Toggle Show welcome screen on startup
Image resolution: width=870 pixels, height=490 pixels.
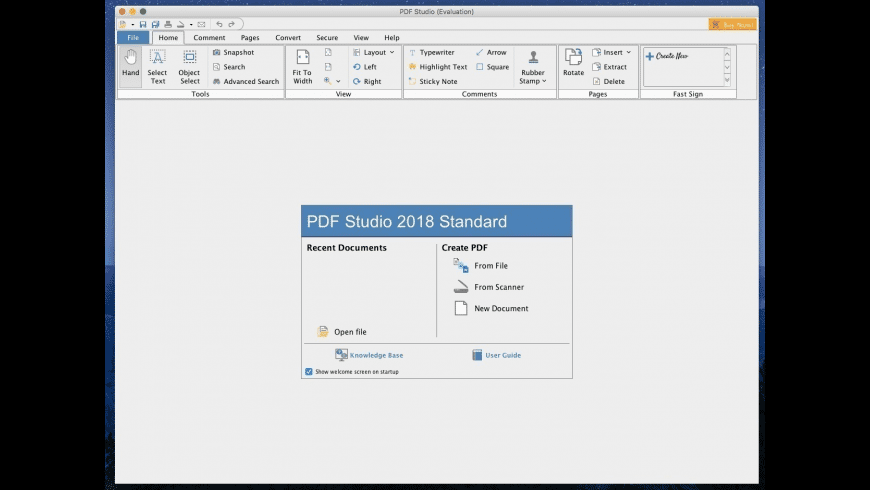tap(308, 372)
